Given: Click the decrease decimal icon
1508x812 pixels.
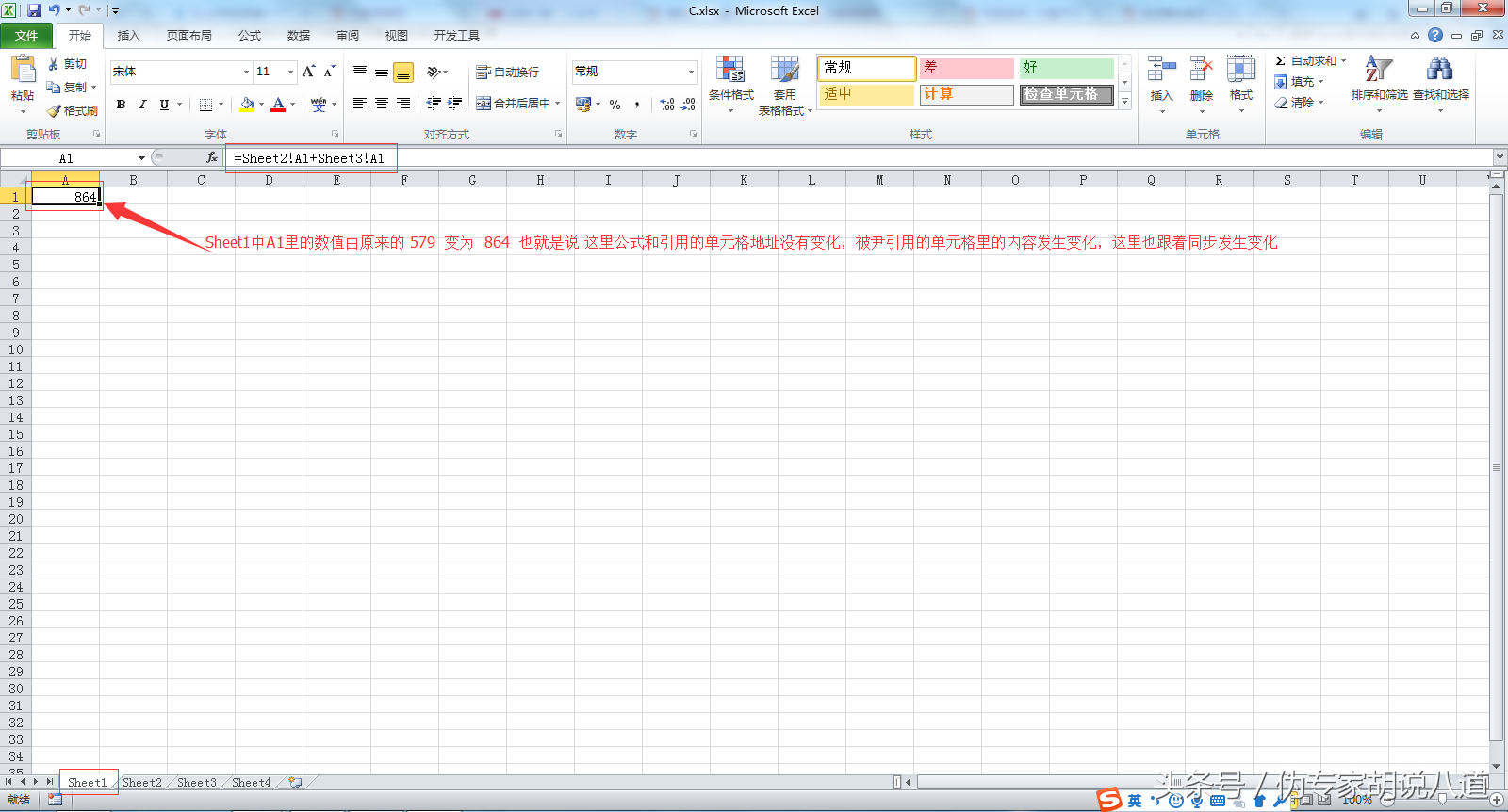Looking at the screenshot, I should [688, 105].
